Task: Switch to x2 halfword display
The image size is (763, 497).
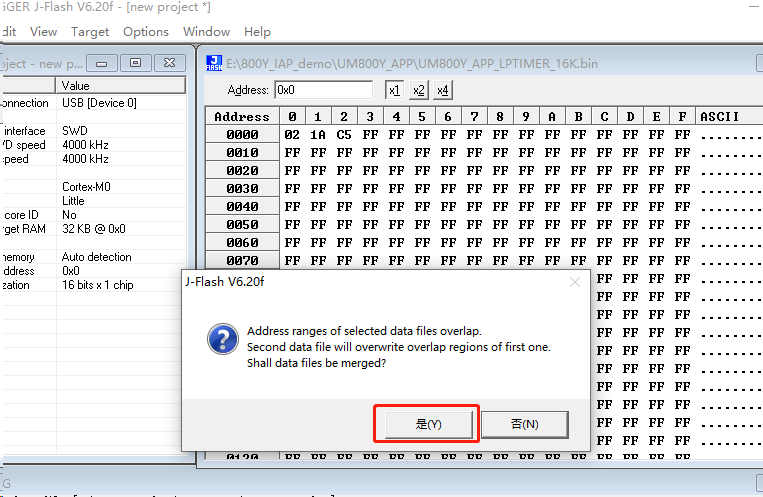Action: 418,90
